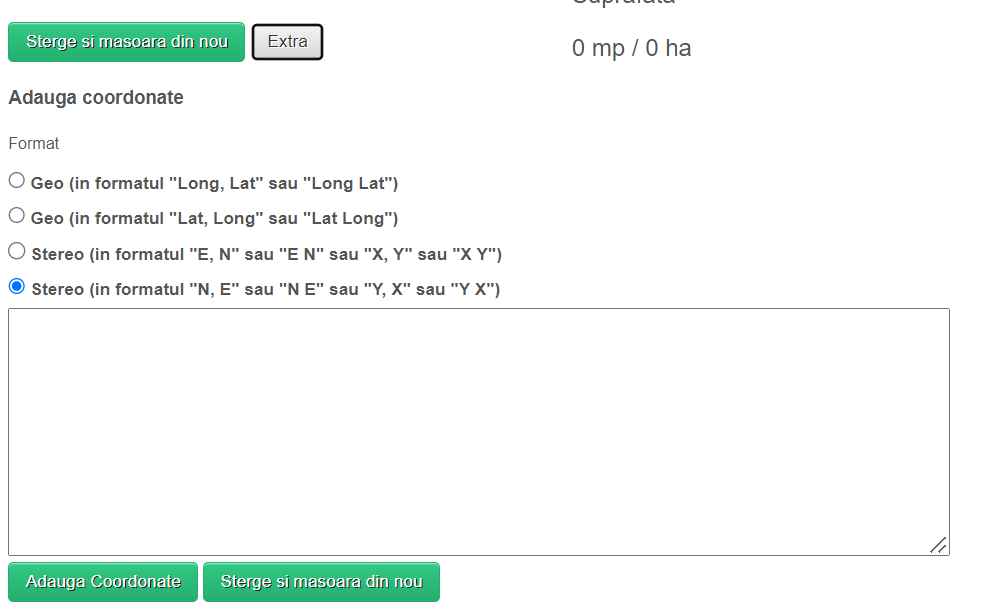Focus the empty coordinates text area

tap(478, 431)
